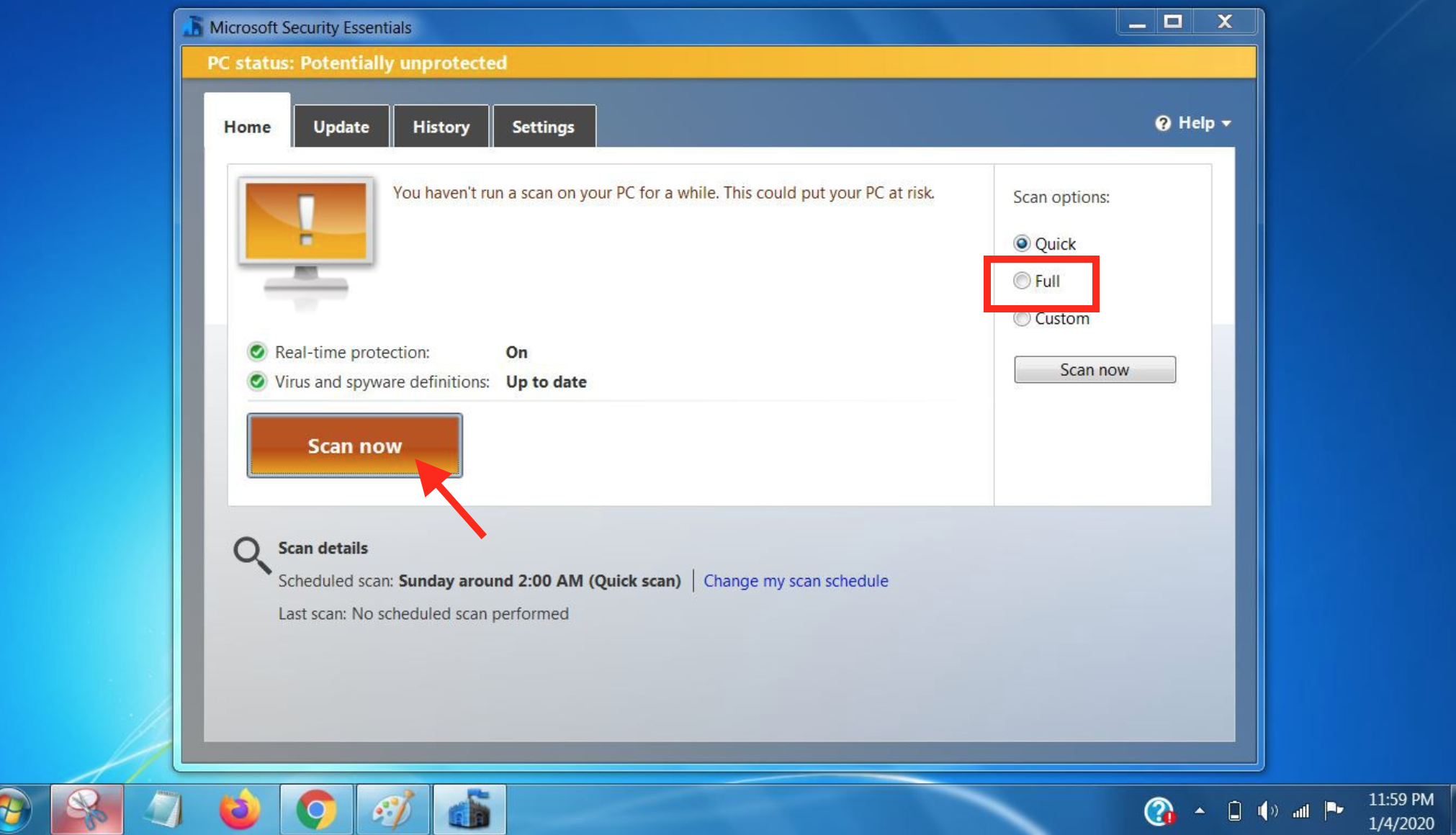This screenshot has height=835, width=1456.
Task: Open the Snipping Tool in taskbar
Action: click(86, 810)
